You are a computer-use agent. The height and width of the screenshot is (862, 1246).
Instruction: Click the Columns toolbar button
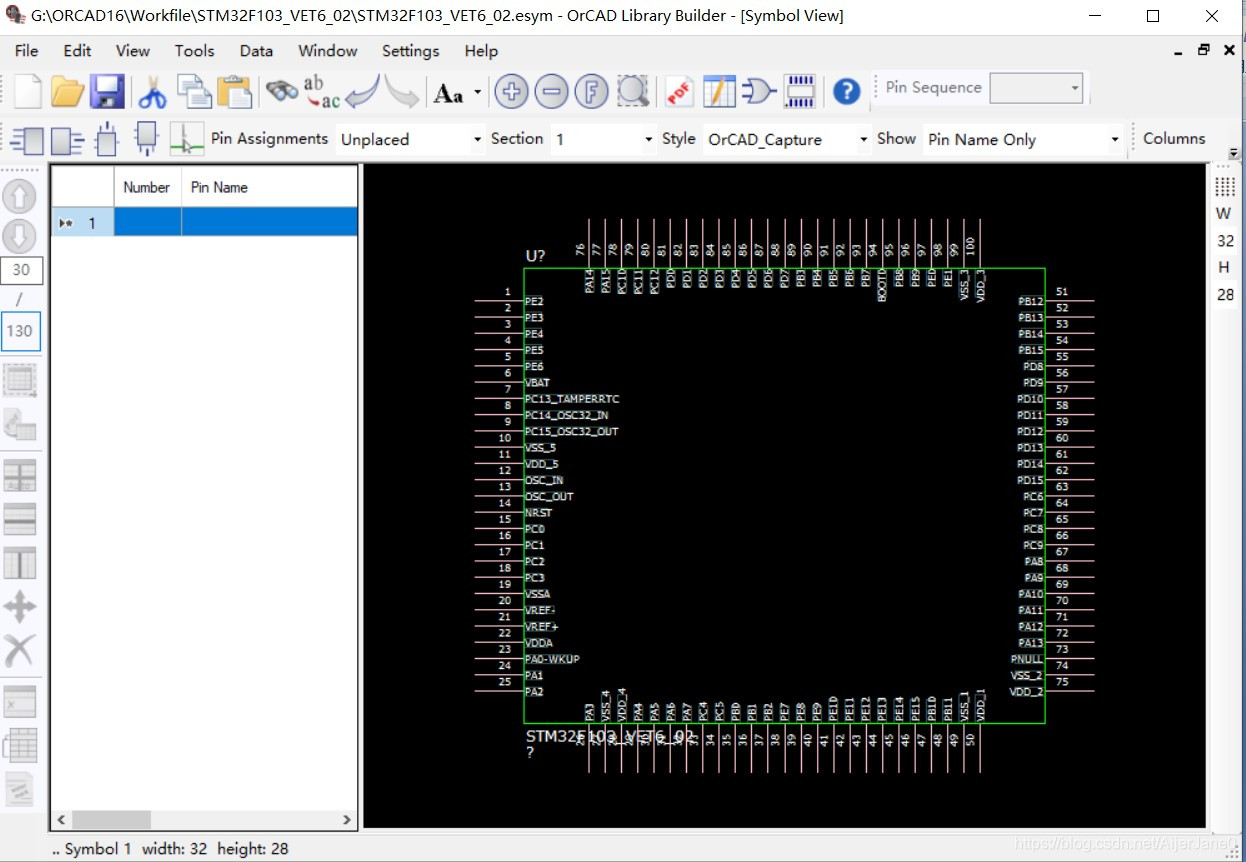(x=1174, y=139)
